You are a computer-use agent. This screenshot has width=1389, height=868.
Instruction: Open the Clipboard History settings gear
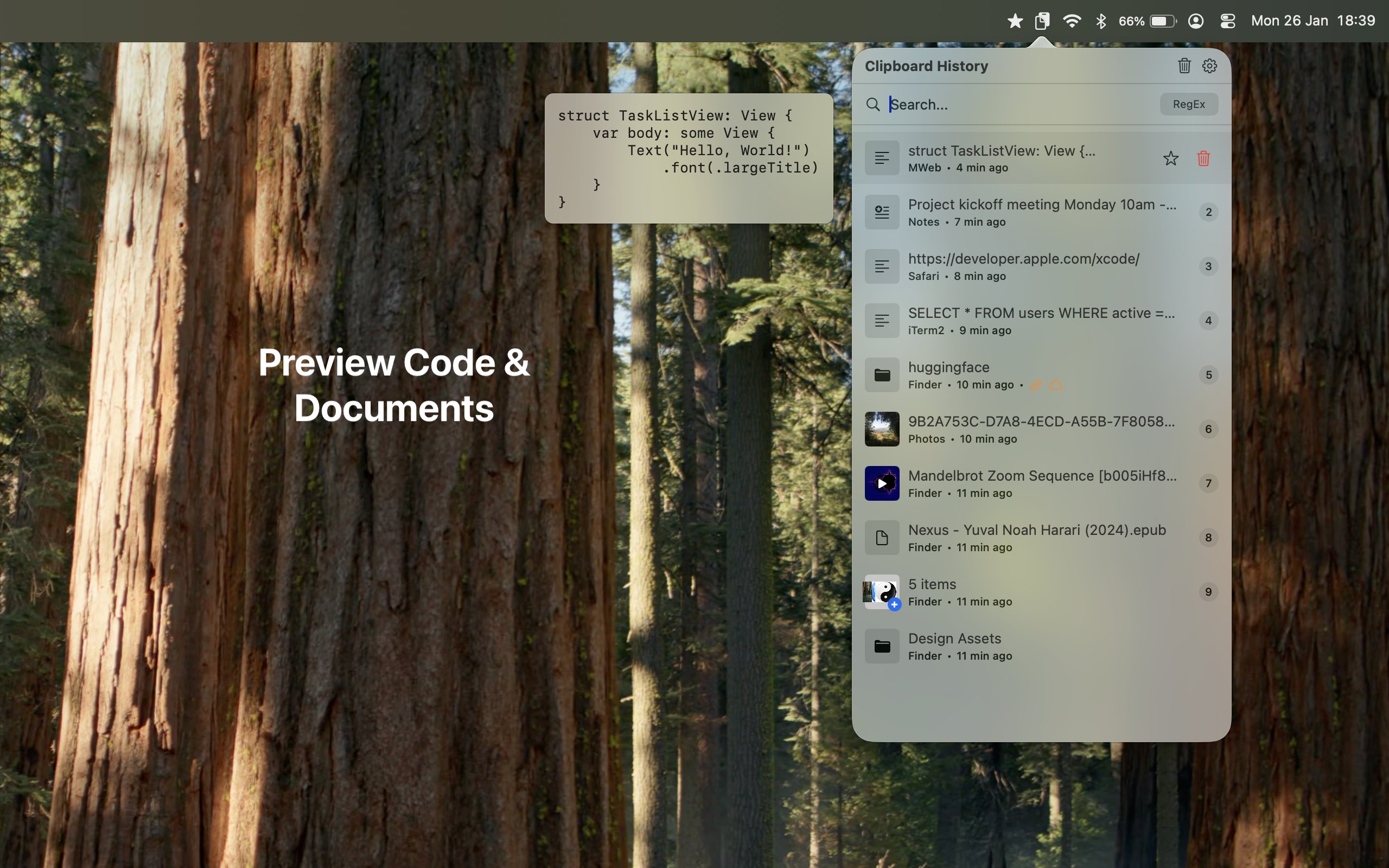click(1209, 66)
